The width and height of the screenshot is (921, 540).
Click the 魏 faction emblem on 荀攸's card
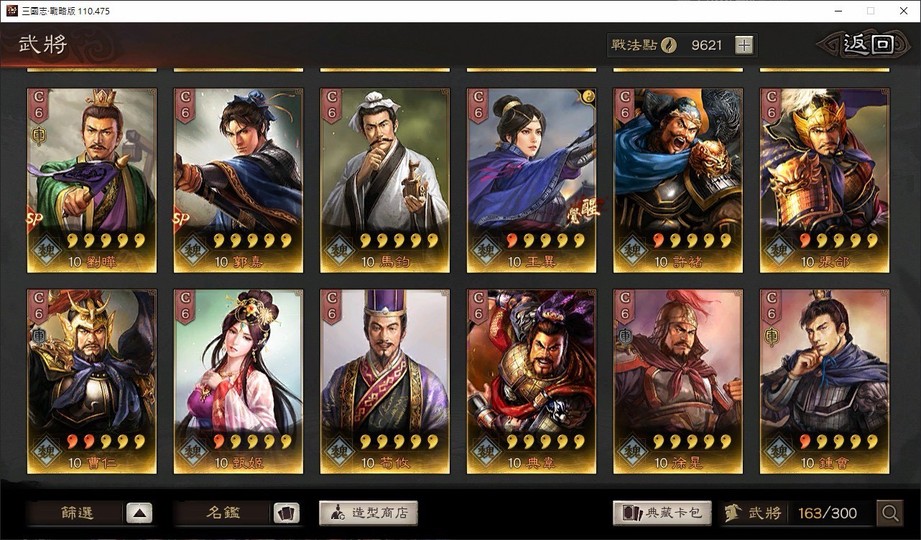[340, 451]
